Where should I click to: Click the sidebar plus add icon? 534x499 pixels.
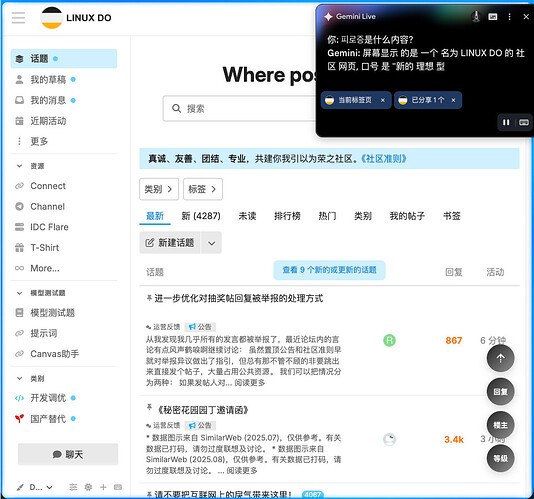point(103,487)
